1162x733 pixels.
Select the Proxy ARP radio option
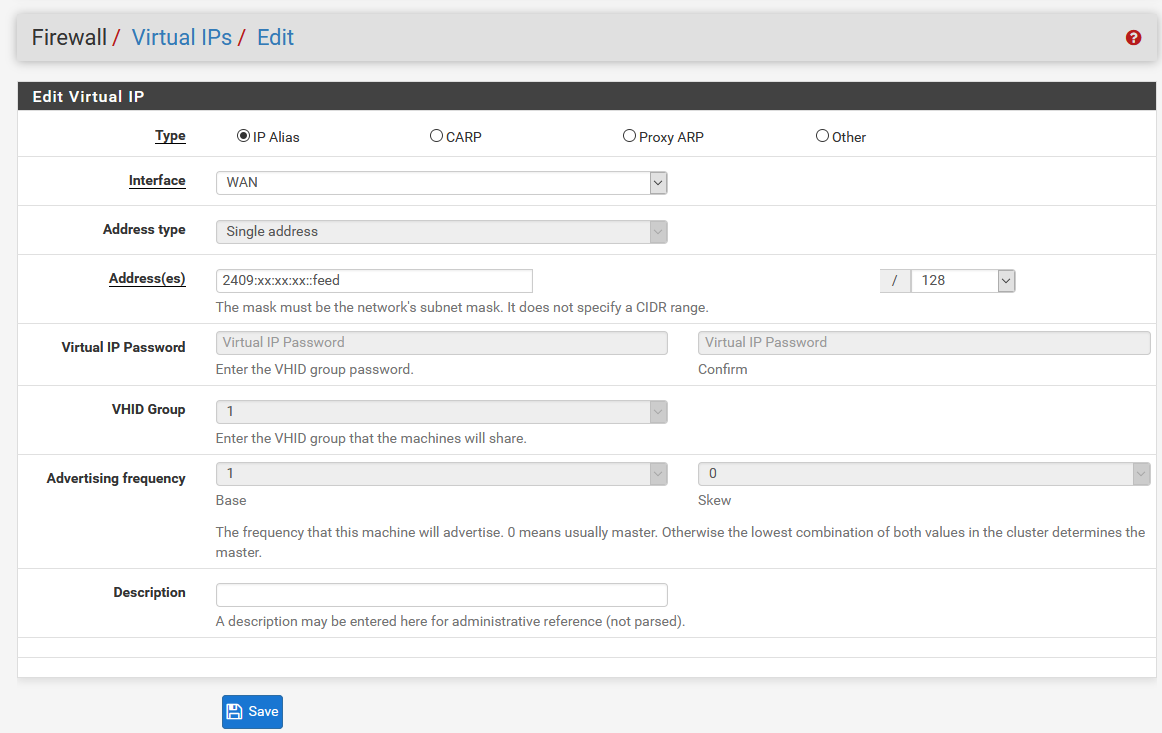pos(629,136)
